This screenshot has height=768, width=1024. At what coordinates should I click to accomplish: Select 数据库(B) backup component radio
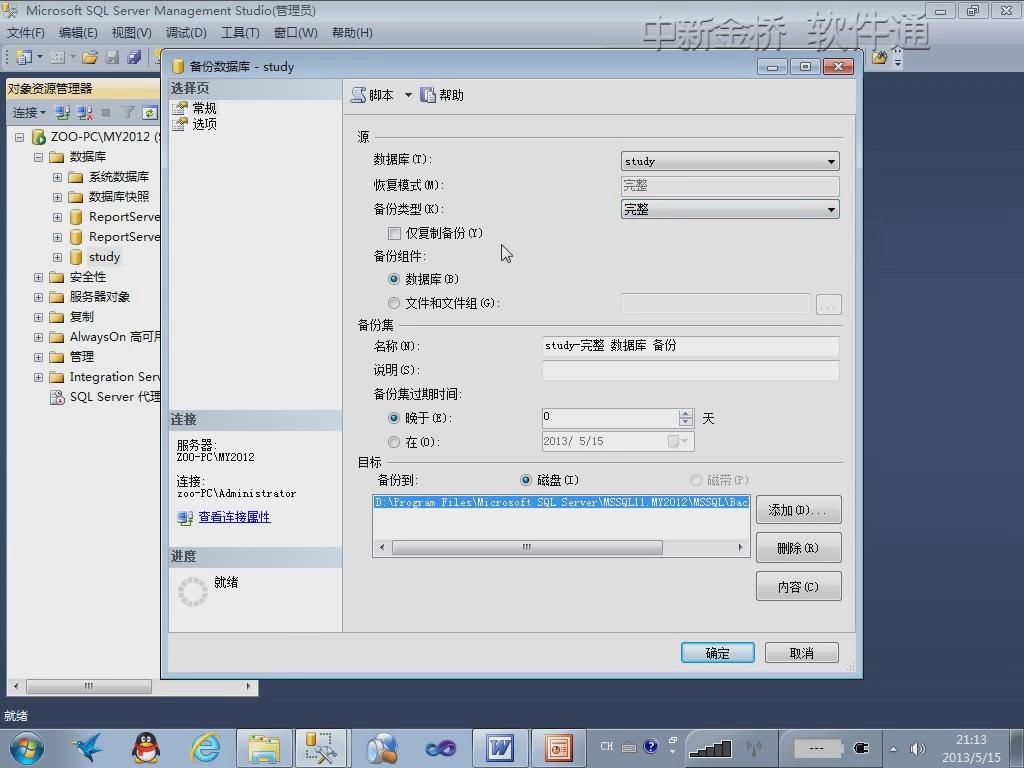pyautogui.click(x=394, y=279)
